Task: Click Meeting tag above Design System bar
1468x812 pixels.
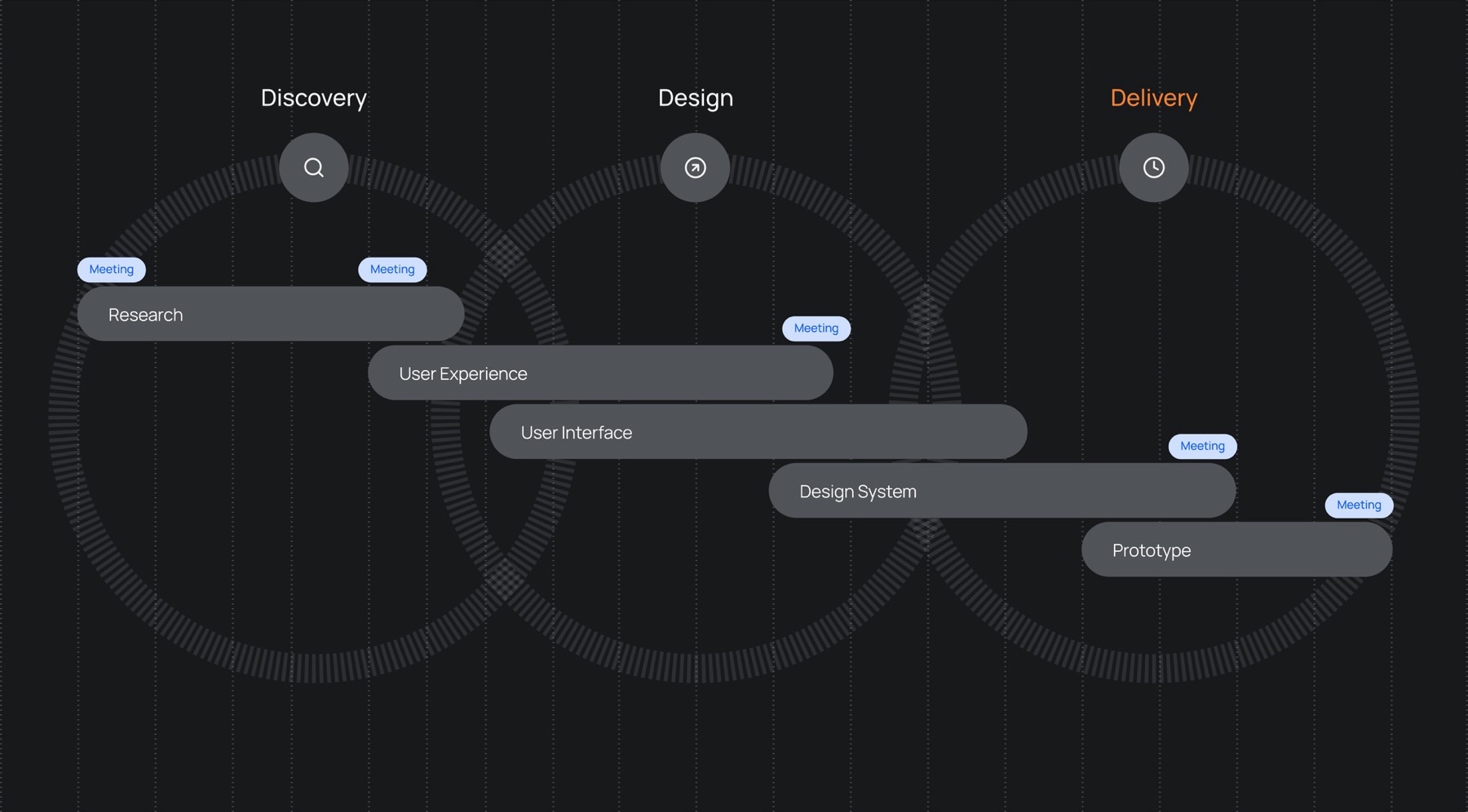Action: pyautogui.click(x=1203, y=446)
